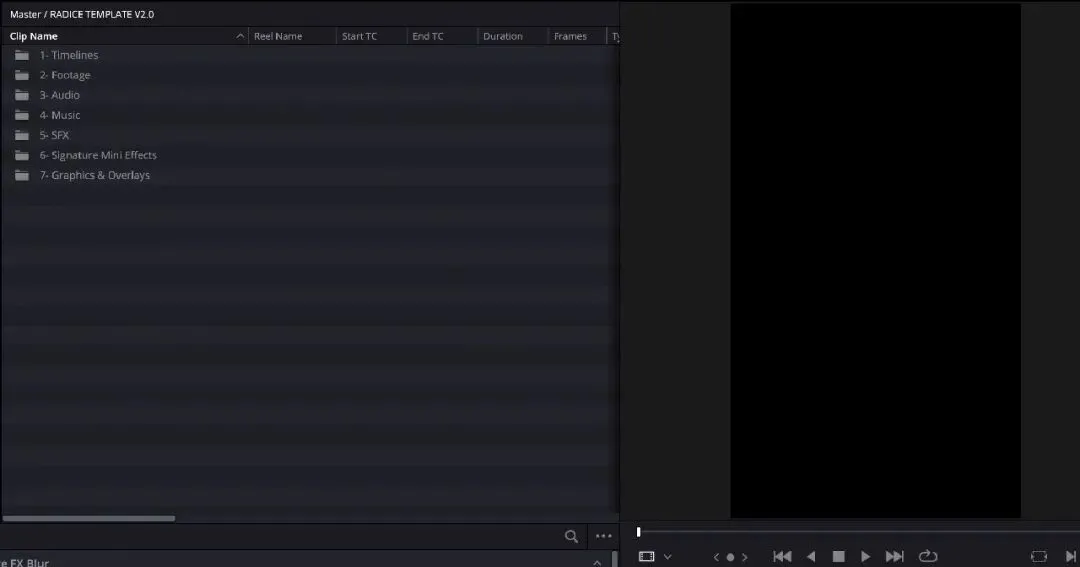Open the media pool three-dot options menu
This screenshot has width=1080, height=567.
click(x=604, y=536)
